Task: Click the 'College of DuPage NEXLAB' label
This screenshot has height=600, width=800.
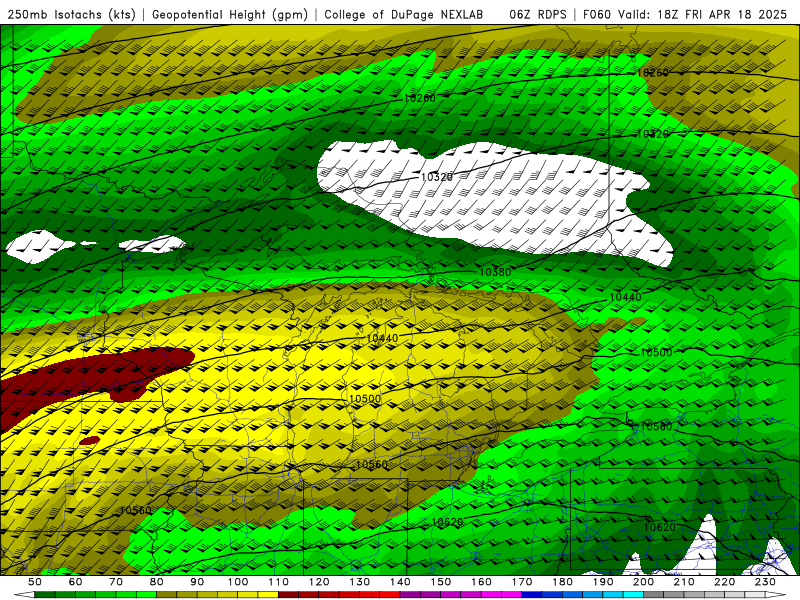Action: (404, 15)
